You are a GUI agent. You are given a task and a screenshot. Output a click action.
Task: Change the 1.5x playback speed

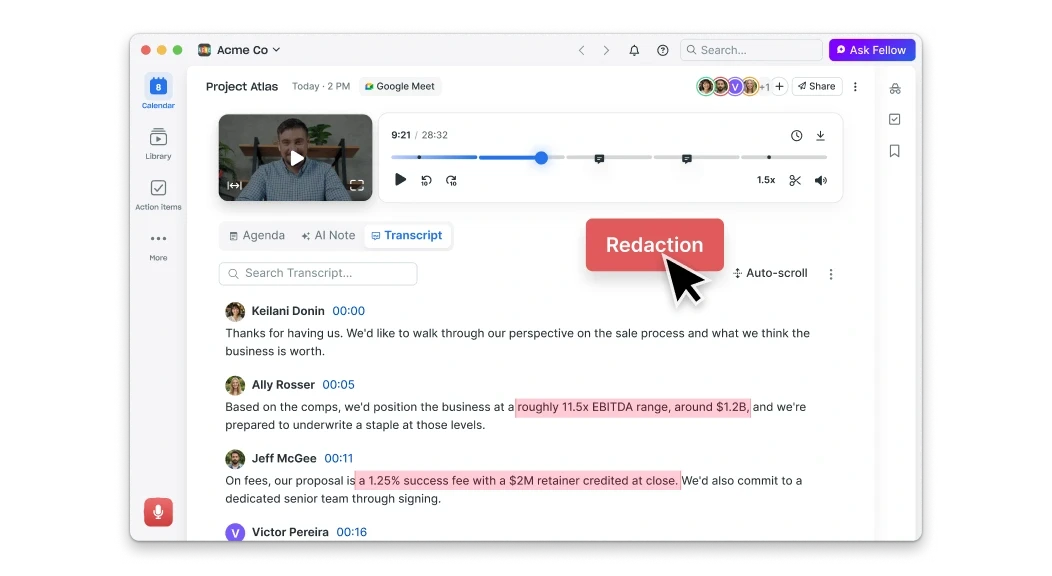point(766,180)
